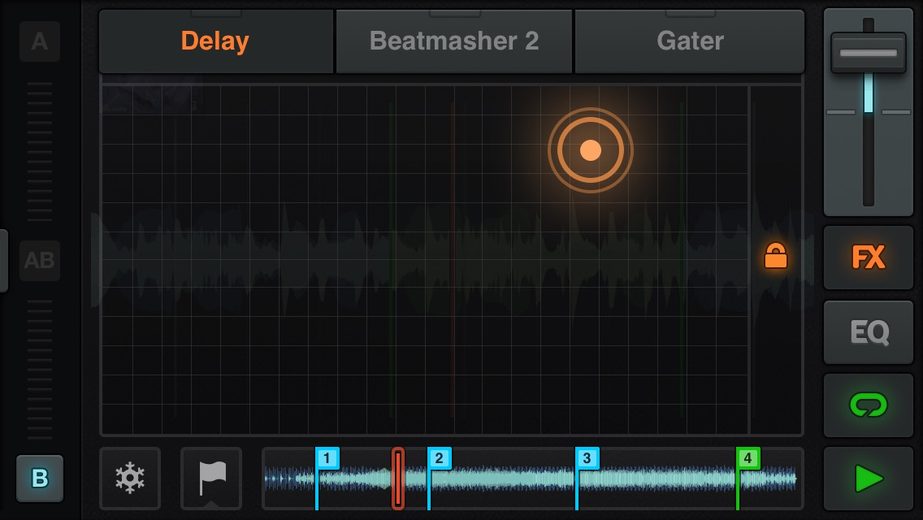Start playback with the green play button
Viewport: 923px width, 520px height.
point(868,478)
